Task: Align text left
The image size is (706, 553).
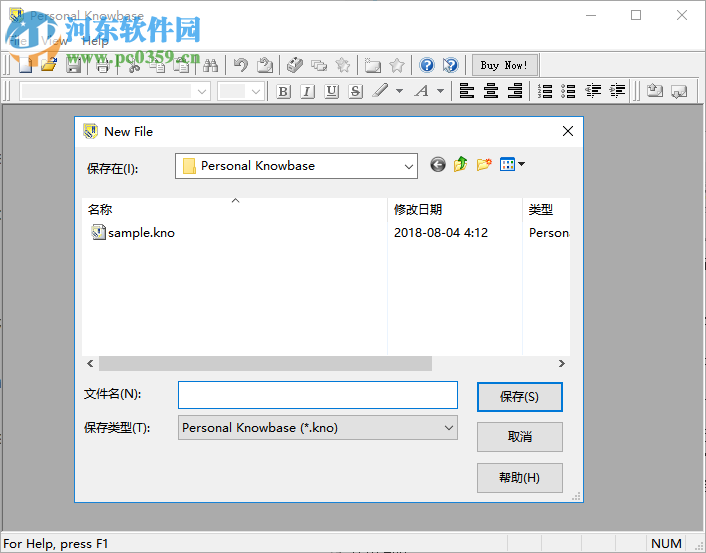Action: tap(466, 91)
